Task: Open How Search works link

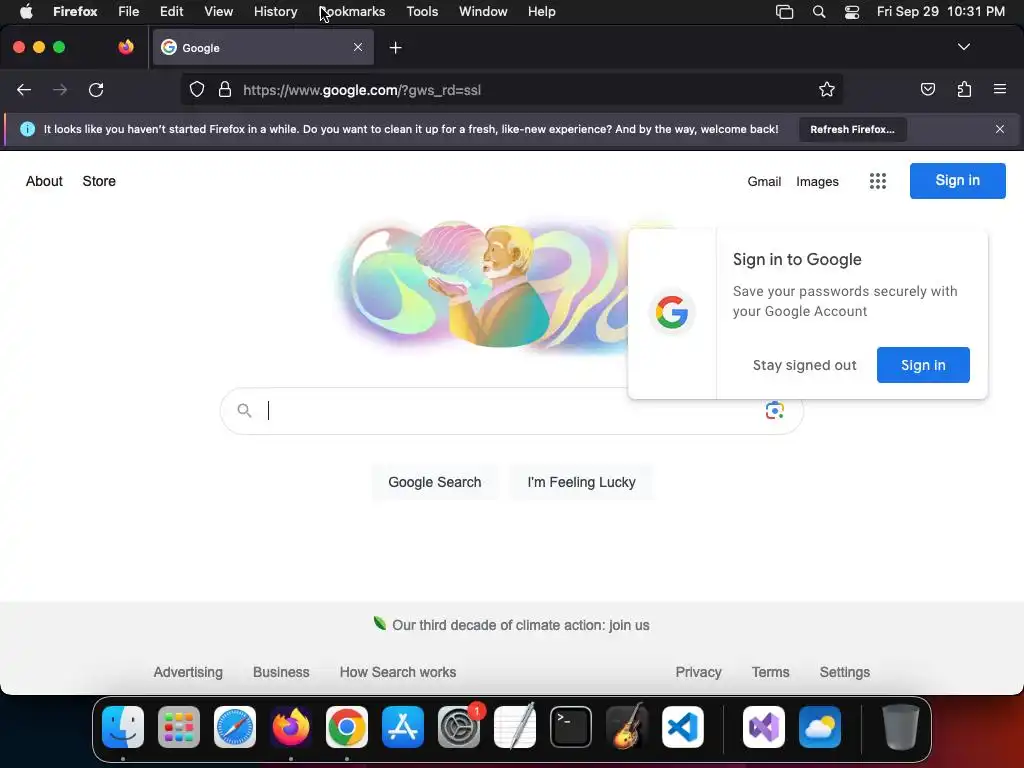Action: pos(398,672)
